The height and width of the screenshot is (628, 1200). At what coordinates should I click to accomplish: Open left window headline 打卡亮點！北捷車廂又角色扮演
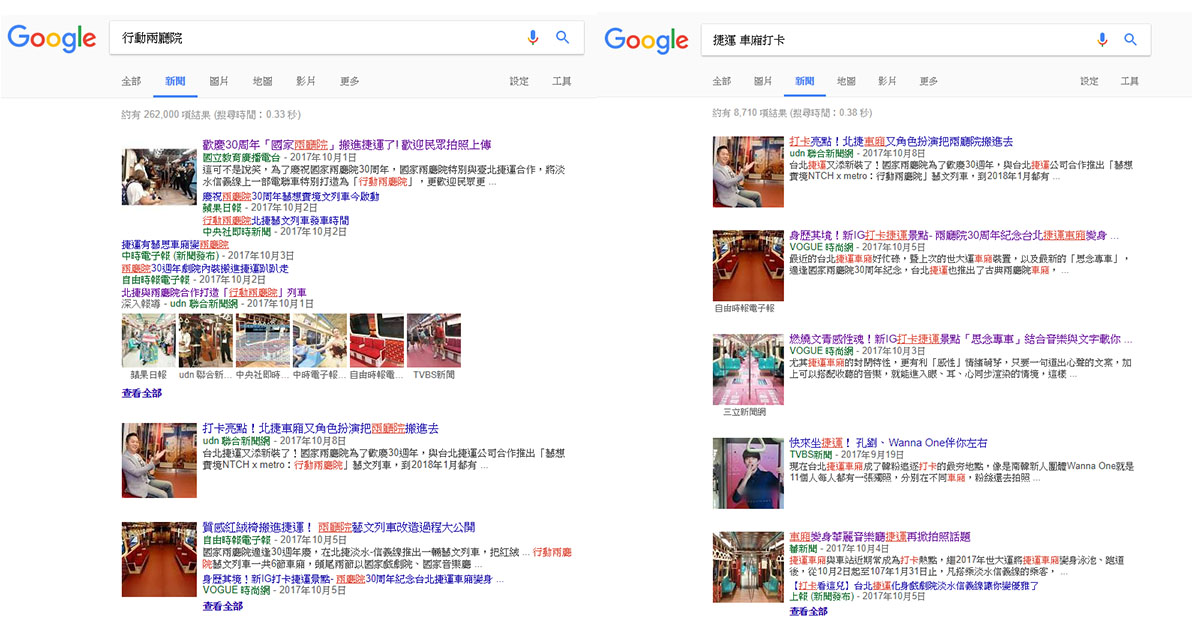click(320, 428)
